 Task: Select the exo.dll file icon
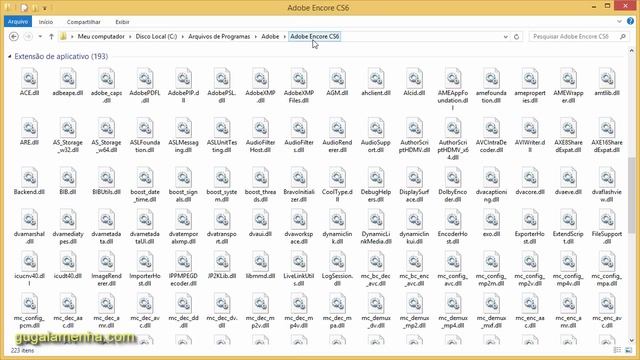(491, 220)
